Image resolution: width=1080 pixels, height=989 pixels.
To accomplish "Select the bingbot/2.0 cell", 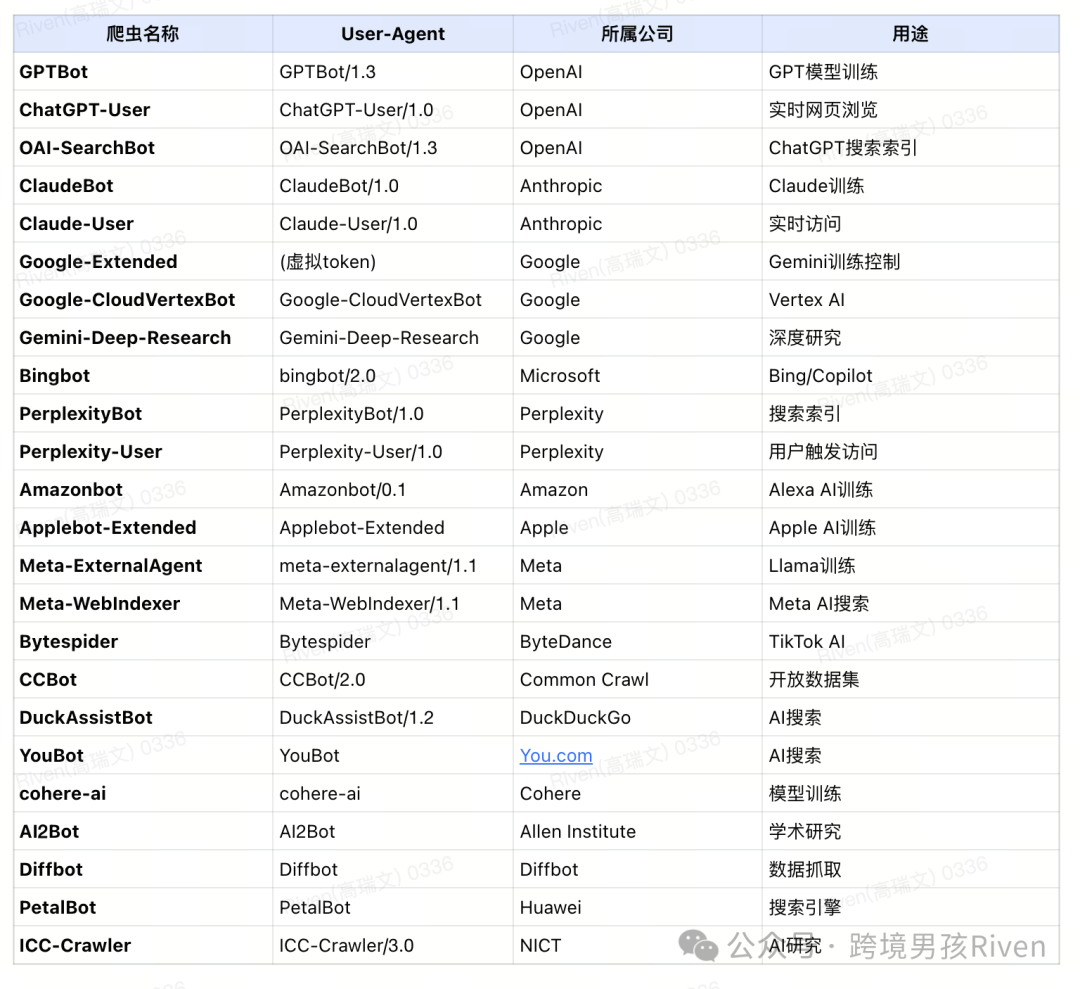I will point(393,375).
